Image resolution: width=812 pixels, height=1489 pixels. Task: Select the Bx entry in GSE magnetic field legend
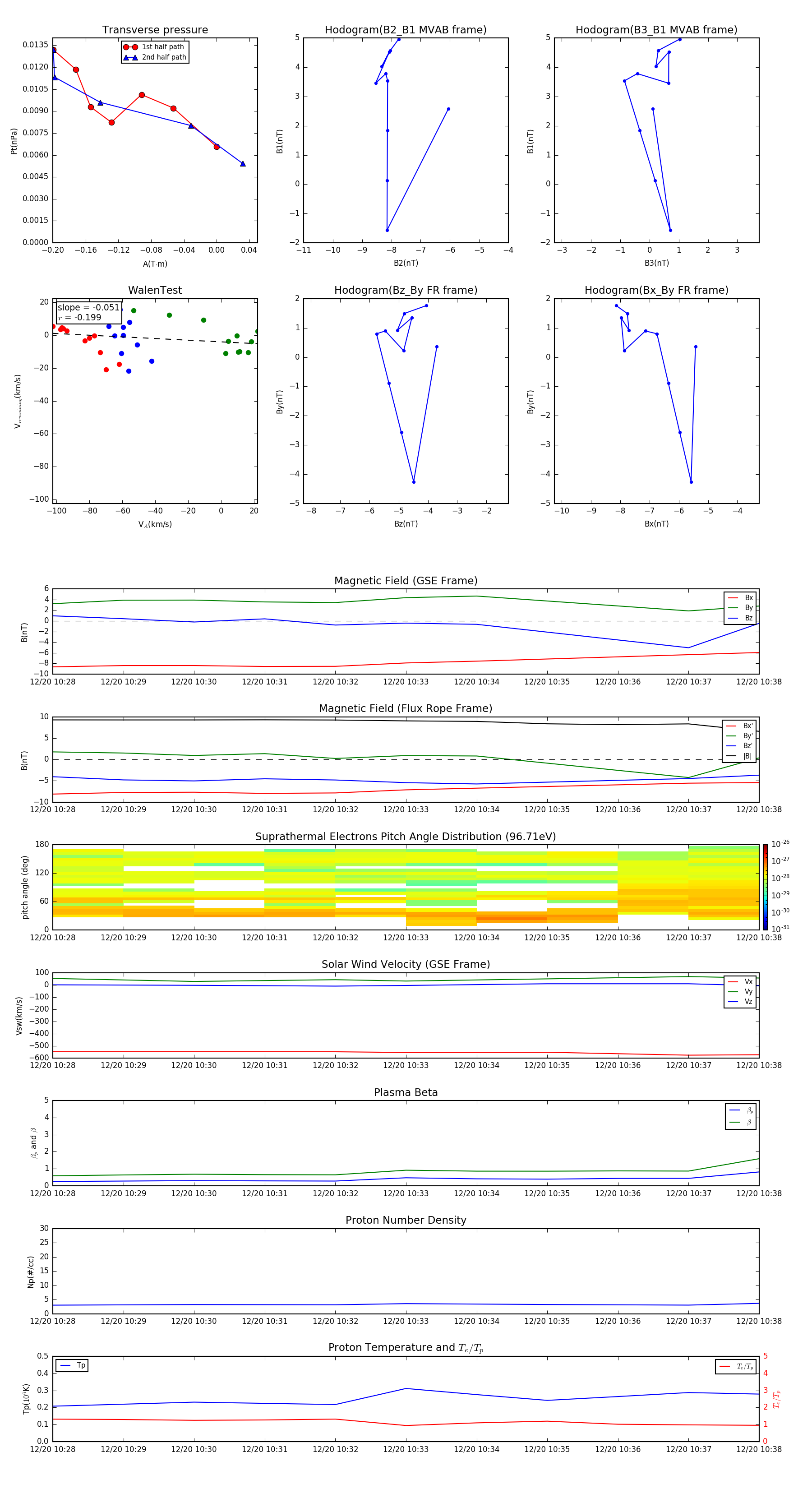(x=740, y=598)
